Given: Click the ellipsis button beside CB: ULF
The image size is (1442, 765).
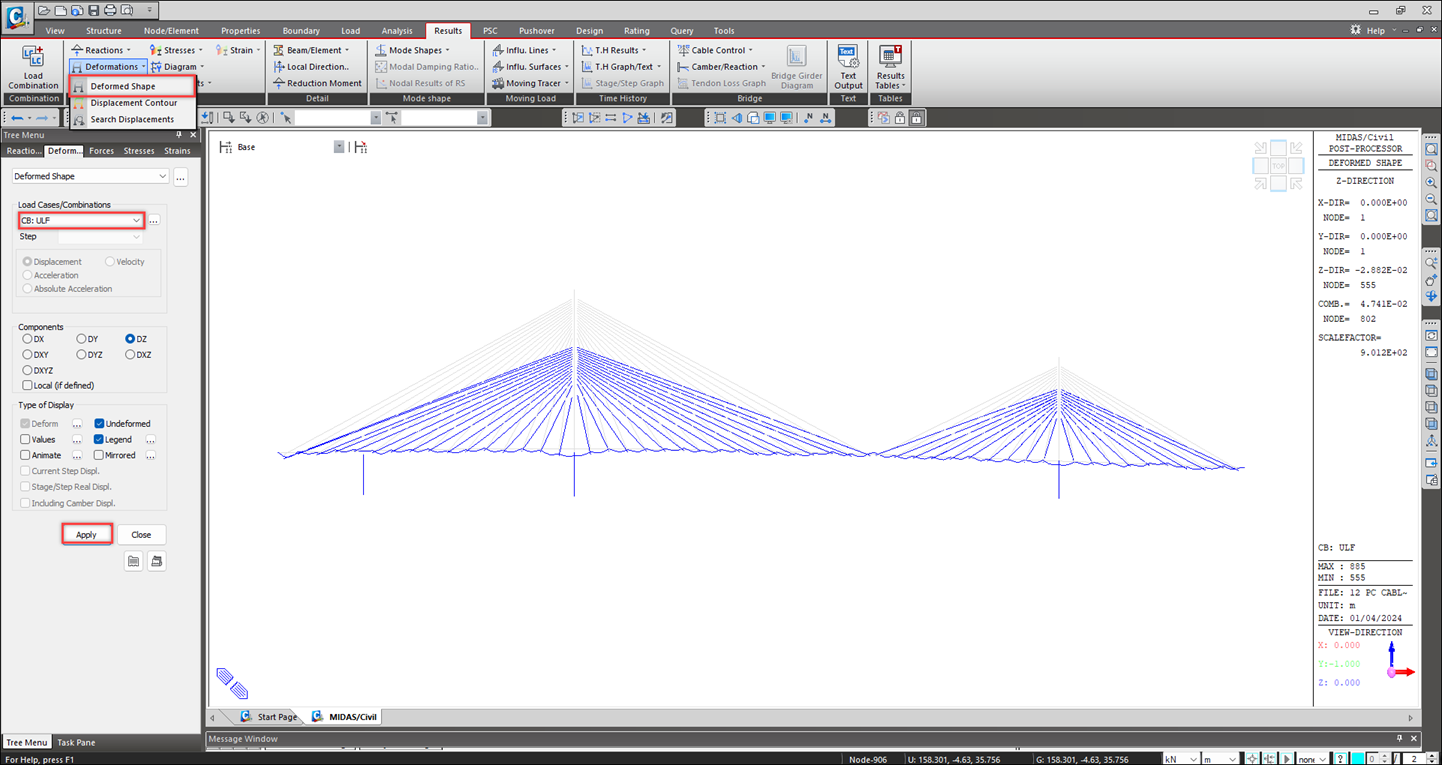Looking at the screenshot, I should click(x=154, y=220).
